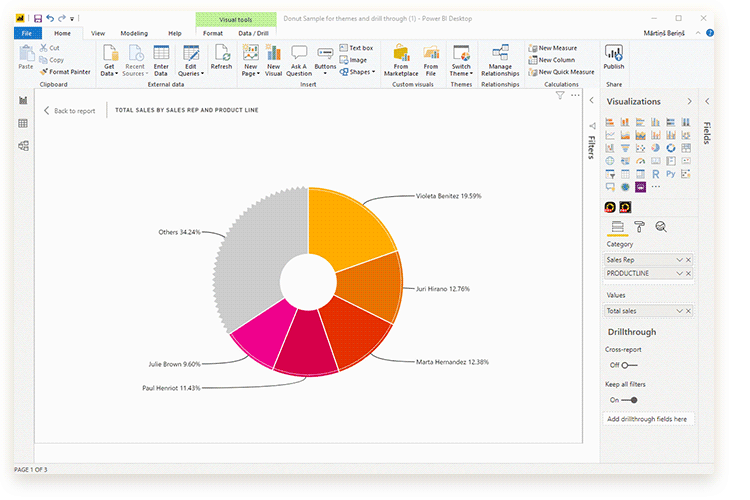Open the Switch Theme dropdown
Image resolution: width=750 pixels, height=500 pixels.
[x=461, y=60]
